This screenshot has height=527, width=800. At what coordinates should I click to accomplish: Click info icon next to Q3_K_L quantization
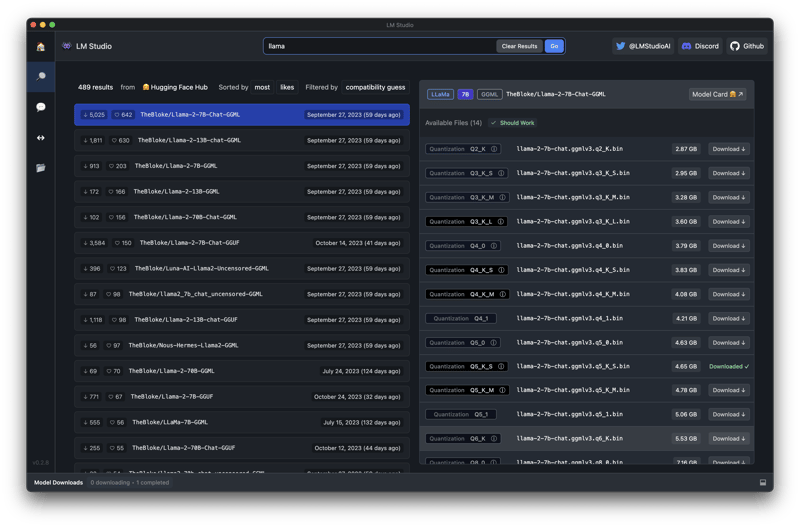[501, 221]
